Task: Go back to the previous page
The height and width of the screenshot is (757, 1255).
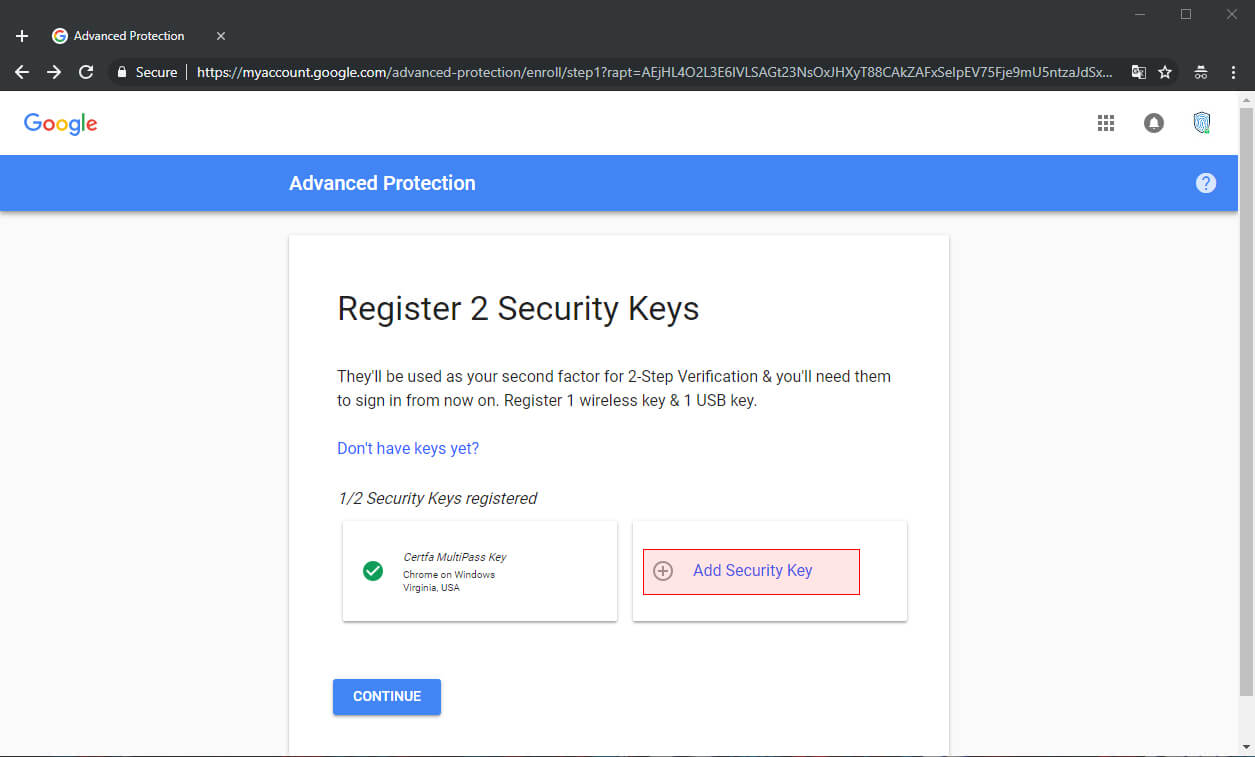Action: (21, 72)
